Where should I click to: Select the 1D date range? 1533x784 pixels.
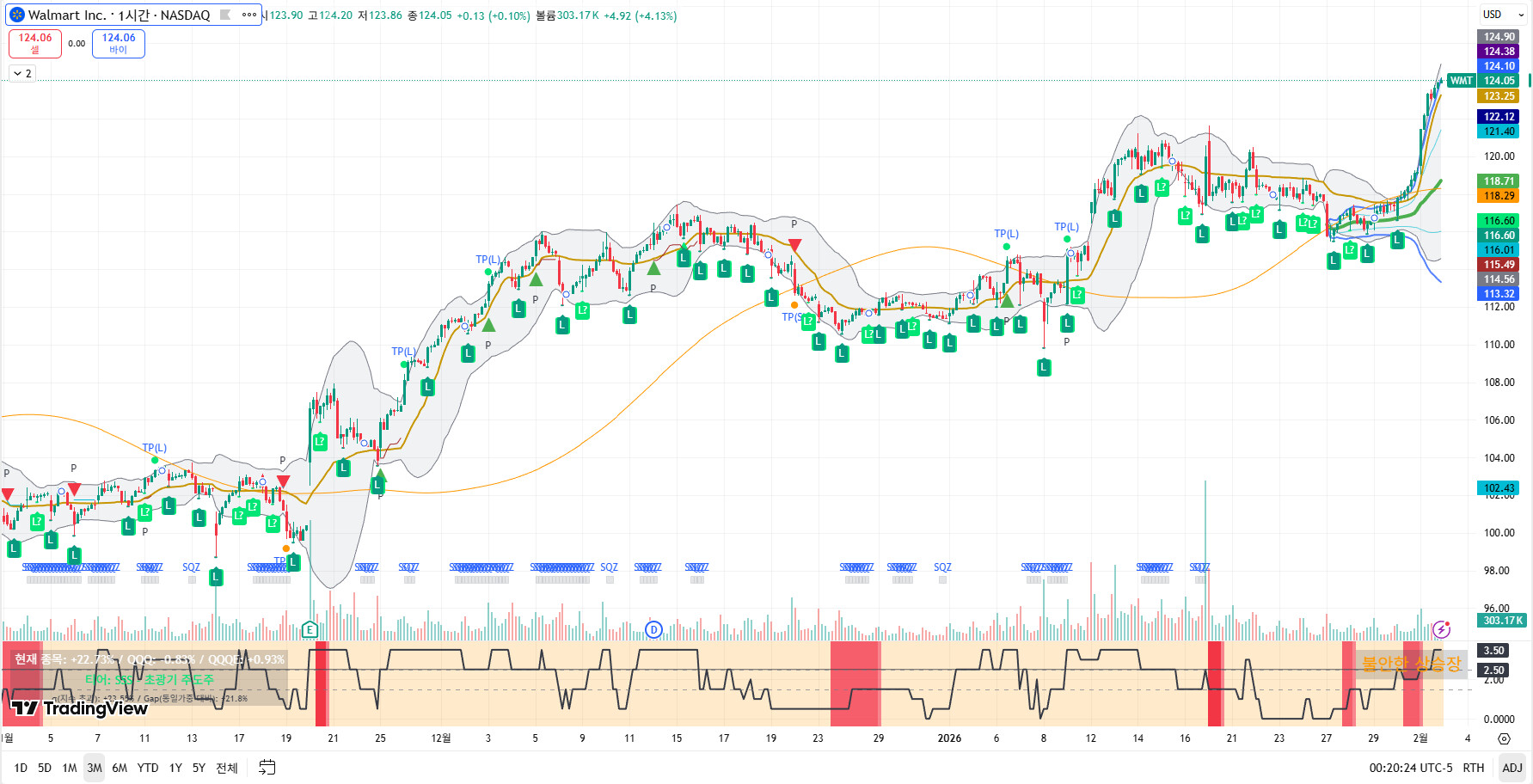21,768
